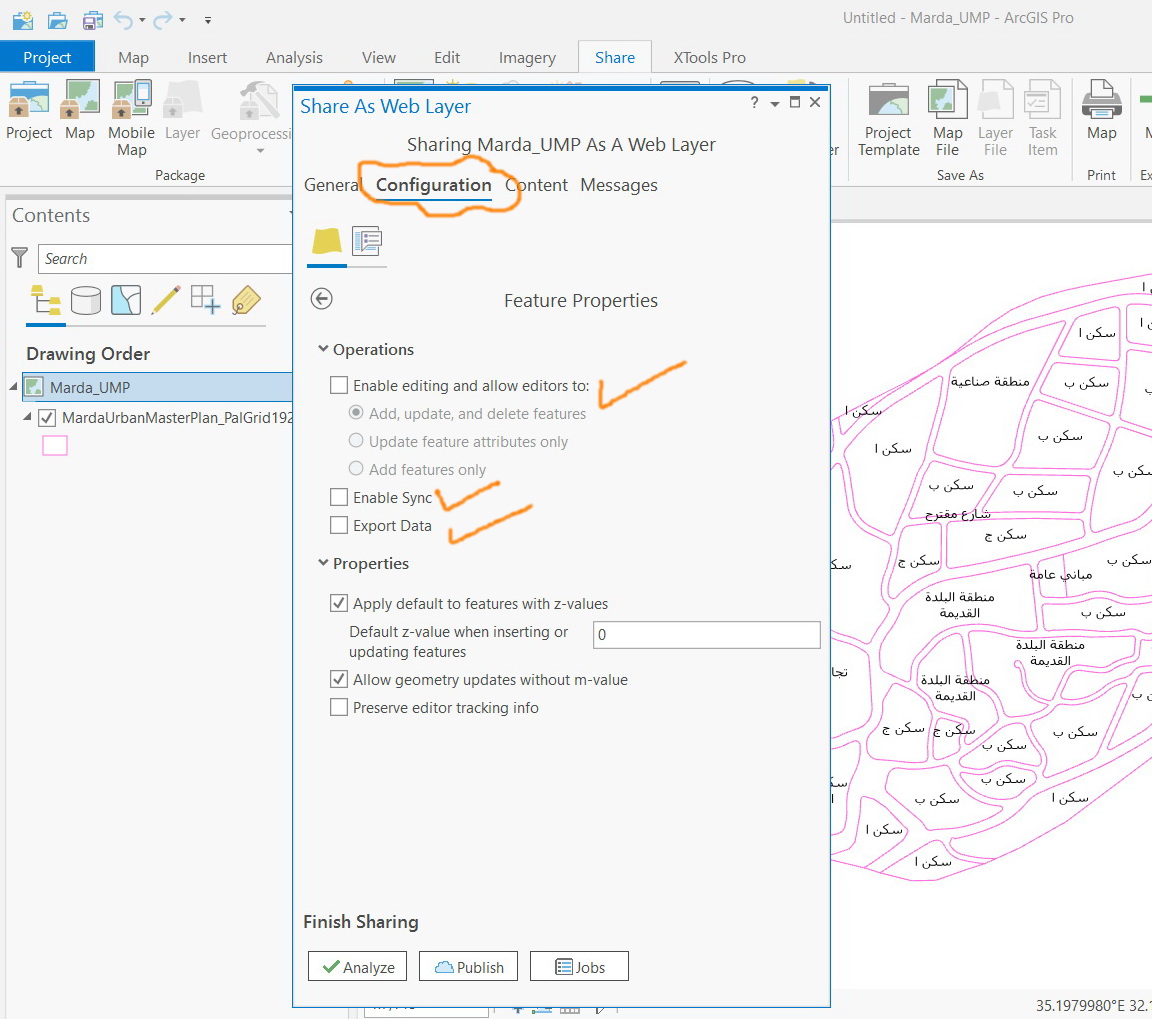Click the Jobs button
Screen dimensions: 1152x1019
tap(579, 967)
